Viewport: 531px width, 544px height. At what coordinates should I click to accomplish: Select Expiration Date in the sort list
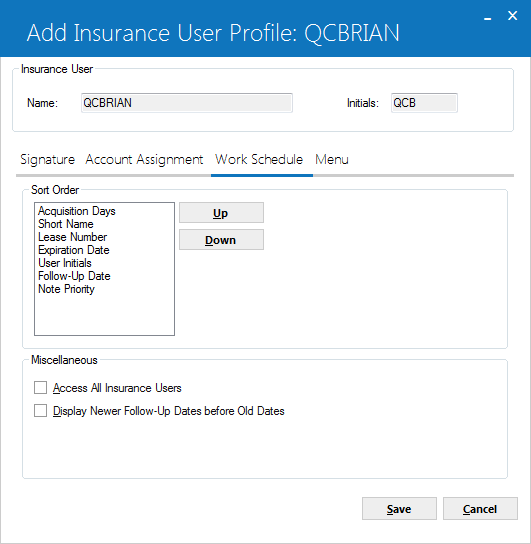tap(74, 250)
